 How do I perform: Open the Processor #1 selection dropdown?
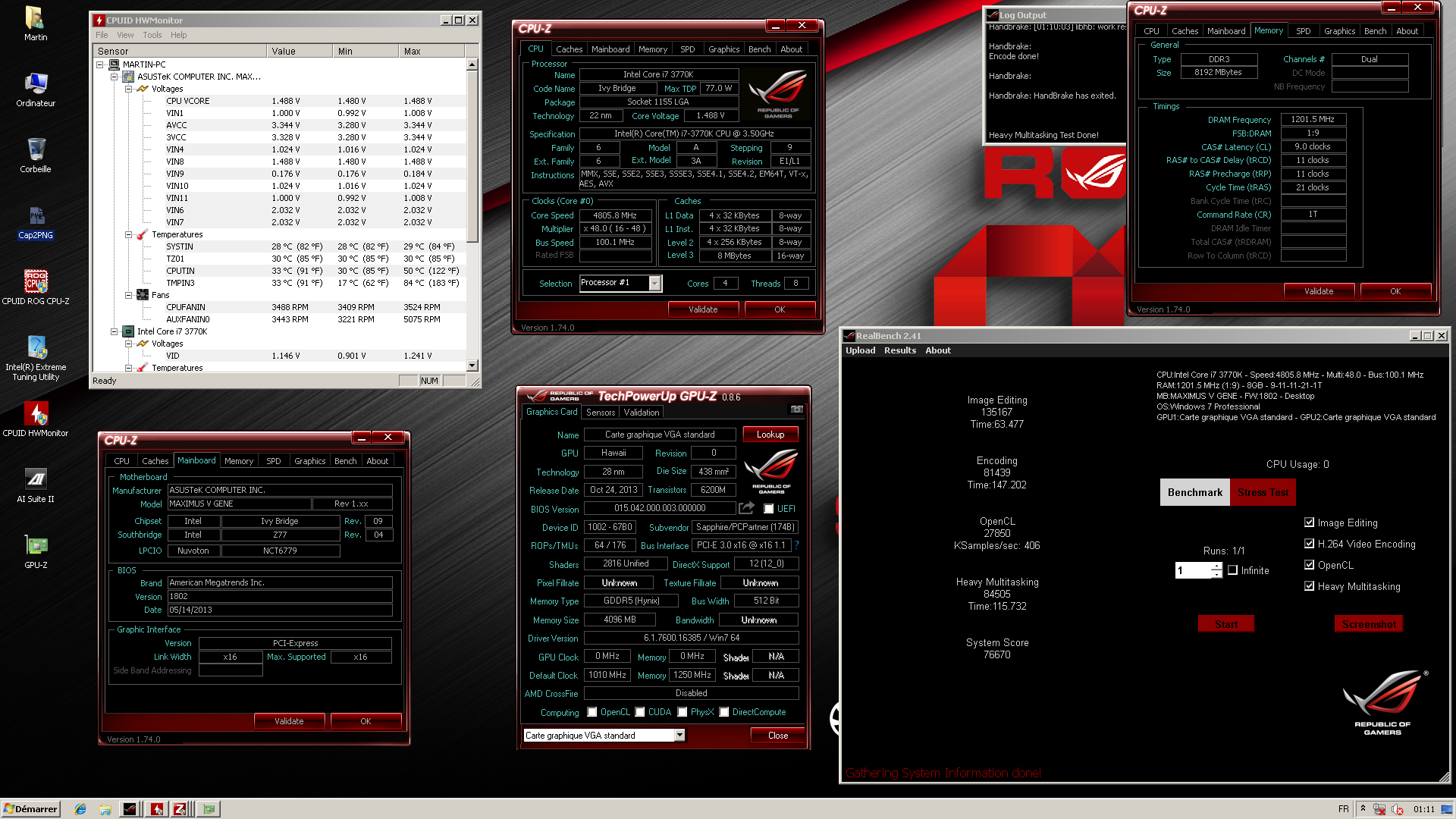tap(655, 283)
